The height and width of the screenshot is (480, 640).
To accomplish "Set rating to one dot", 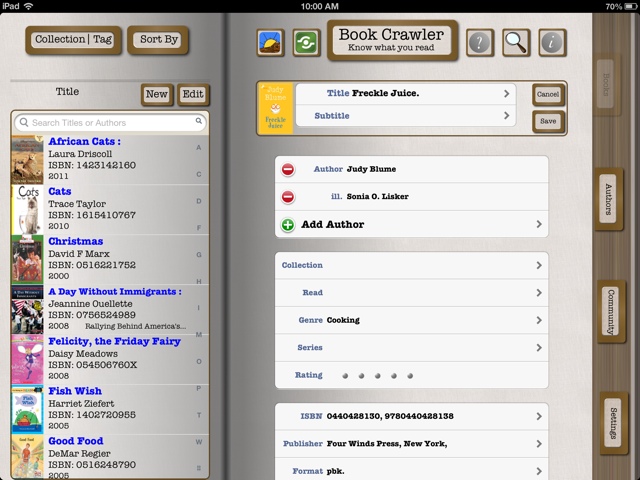I will [x=345, y=376].
